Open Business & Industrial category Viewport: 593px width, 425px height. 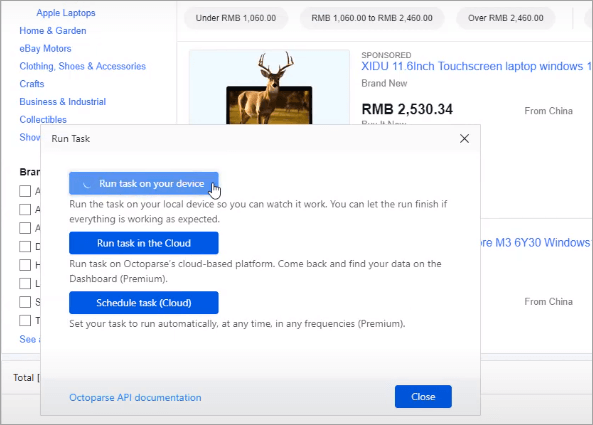click(x=63, y=102)
